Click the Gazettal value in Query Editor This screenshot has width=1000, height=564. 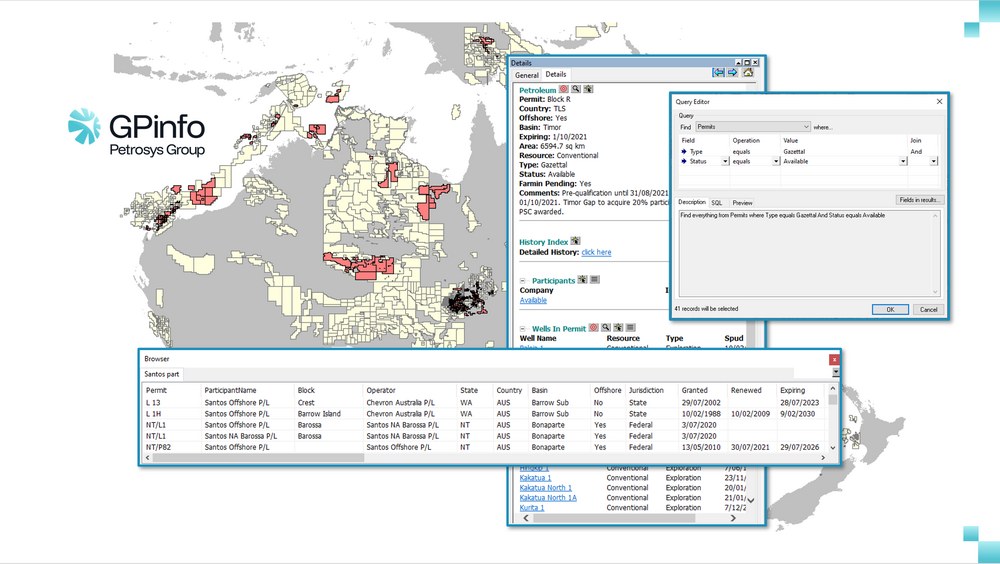(794, 152)
